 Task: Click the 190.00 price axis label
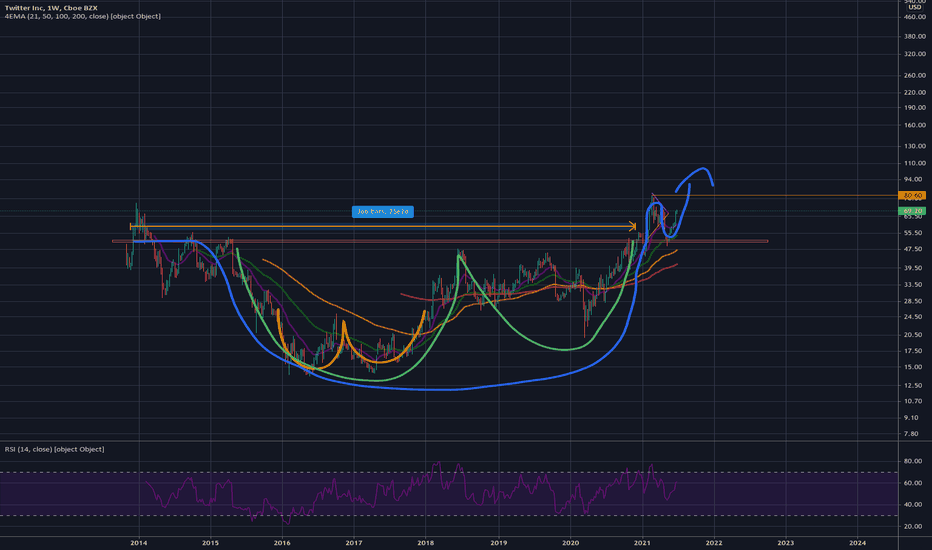click(x=914, y=108)
